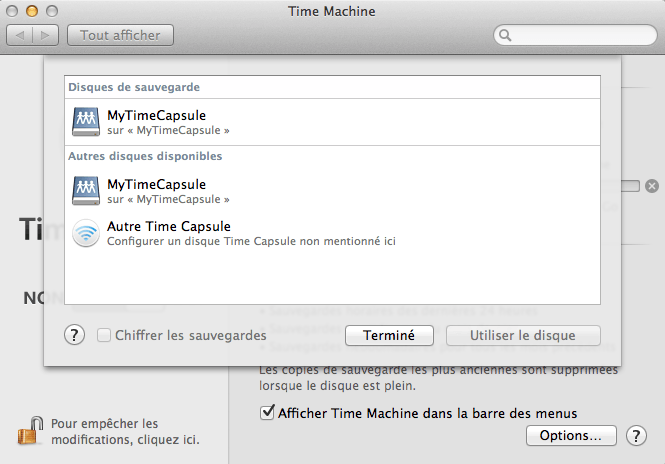Click the help button beside Options

tap(636, 436)
